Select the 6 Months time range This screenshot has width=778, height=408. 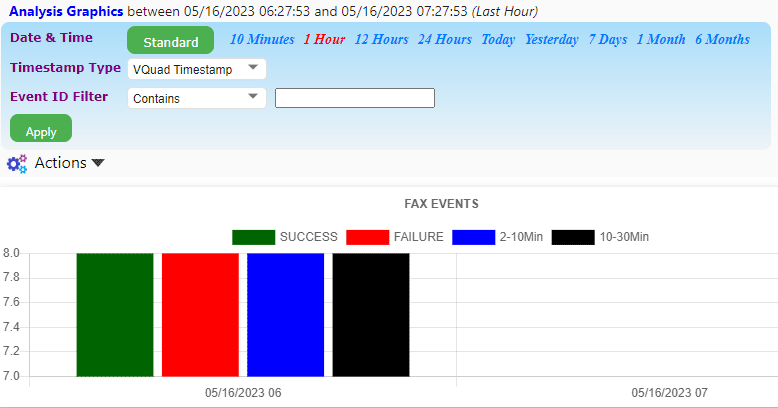pos(722,40)
